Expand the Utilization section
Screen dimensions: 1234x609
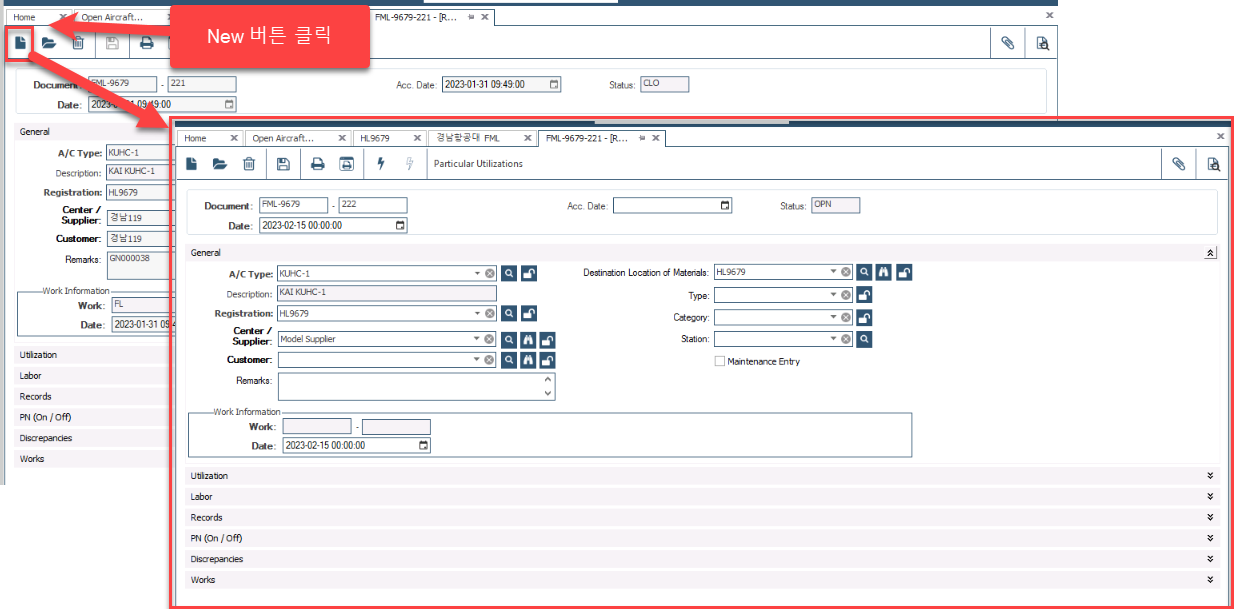1210,476
